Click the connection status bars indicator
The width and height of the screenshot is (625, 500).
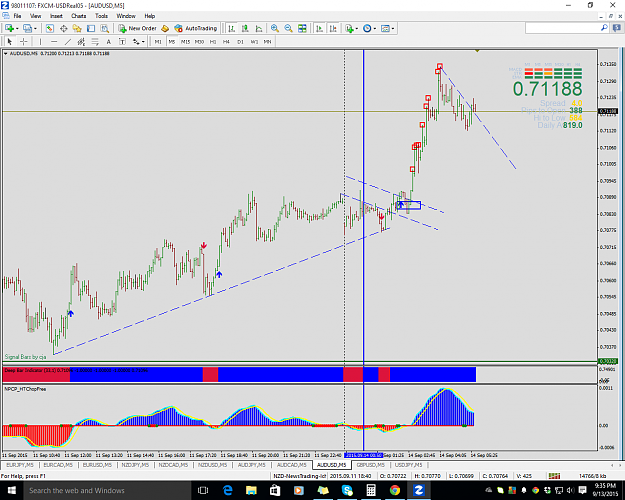(554, 476)
